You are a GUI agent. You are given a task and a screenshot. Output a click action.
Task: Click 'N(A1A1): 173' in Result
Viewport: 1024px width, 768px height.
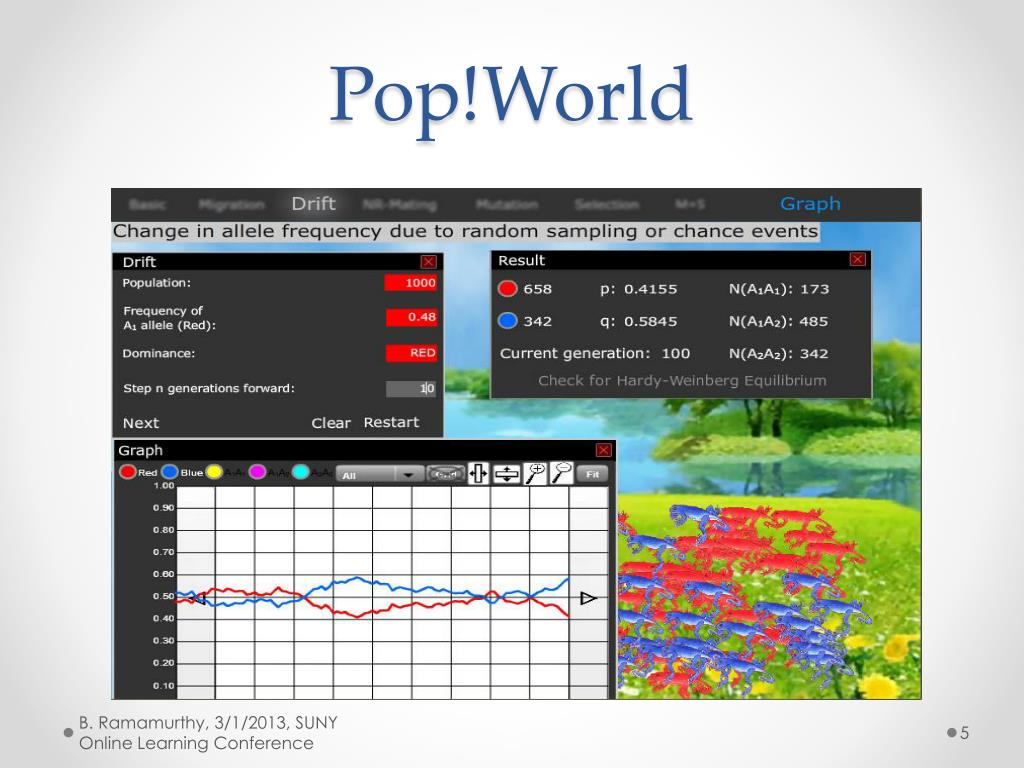779,289
